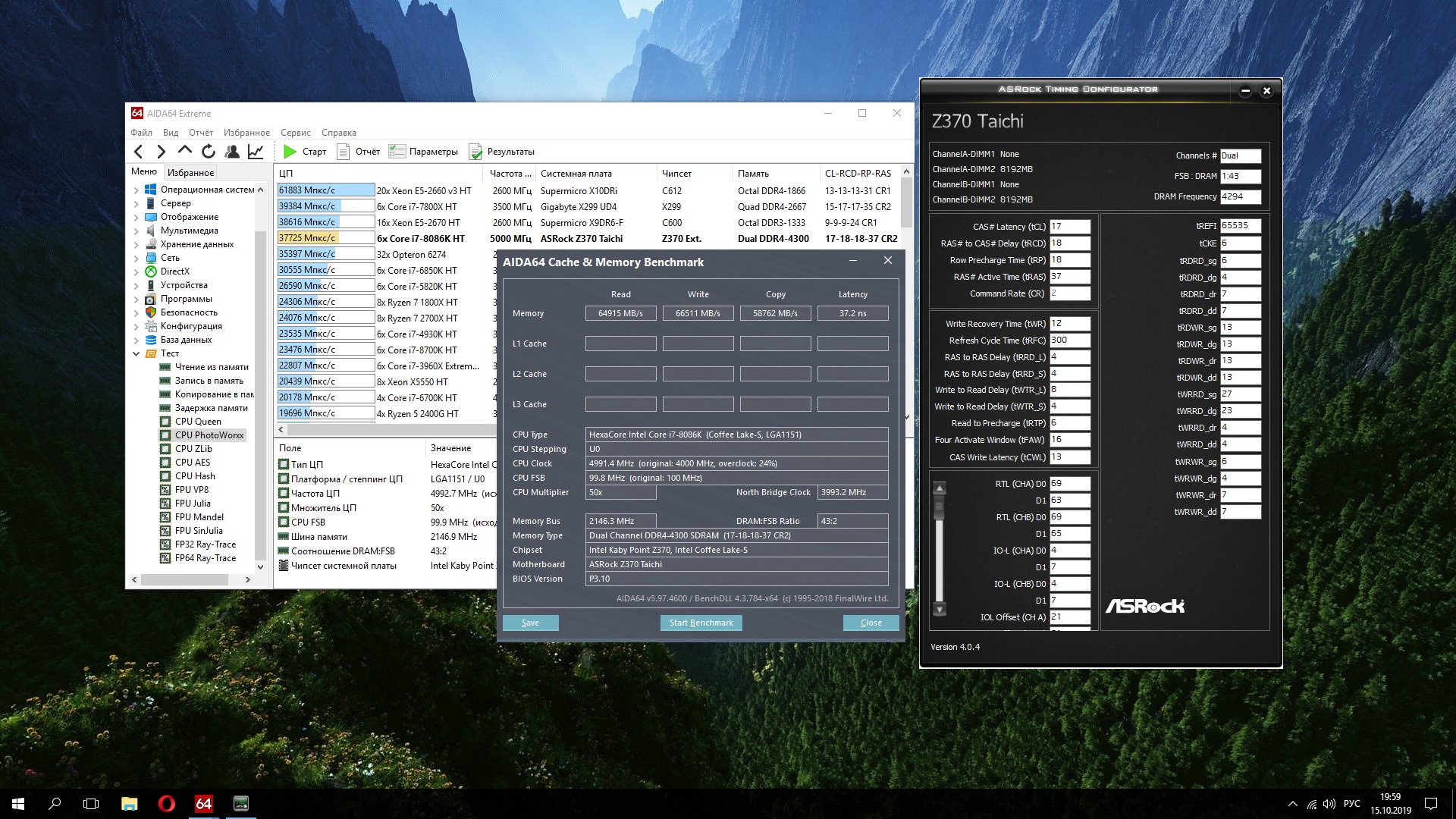The image size is (1456, 819).
Task: Switch to the Избранное tab
Action: [x=190, y=173]
